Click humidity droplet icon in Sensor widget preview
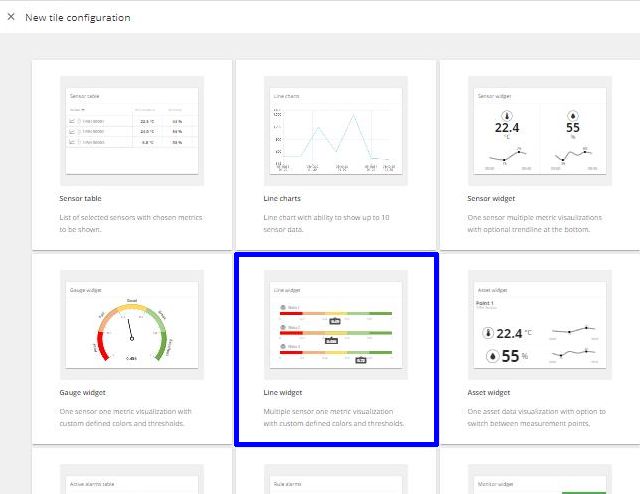The image size is (640, 494). tap(573, 115)
